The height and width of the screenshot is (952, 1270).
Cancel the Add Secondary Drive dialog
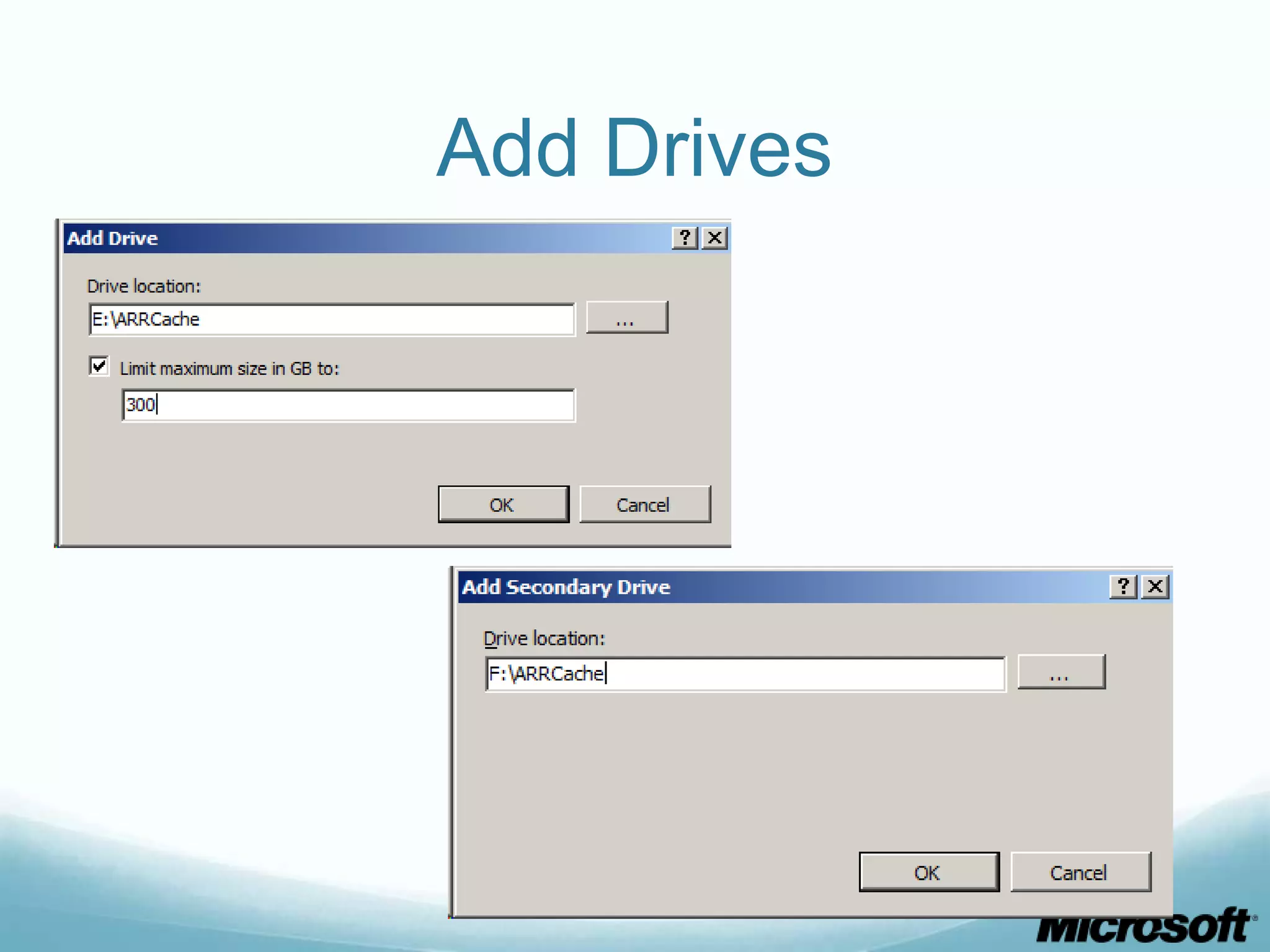coord(1081,872)
